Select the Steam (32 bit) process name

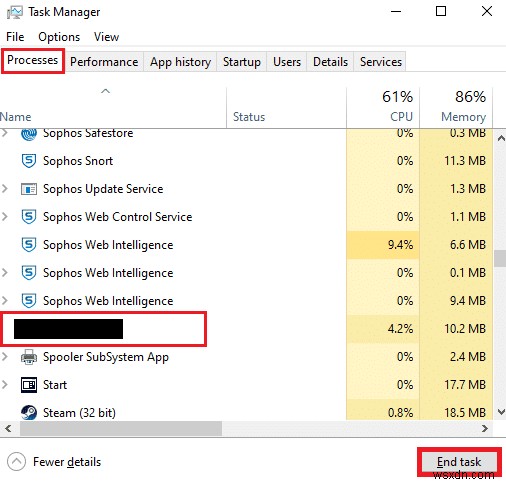pos(79,413)
